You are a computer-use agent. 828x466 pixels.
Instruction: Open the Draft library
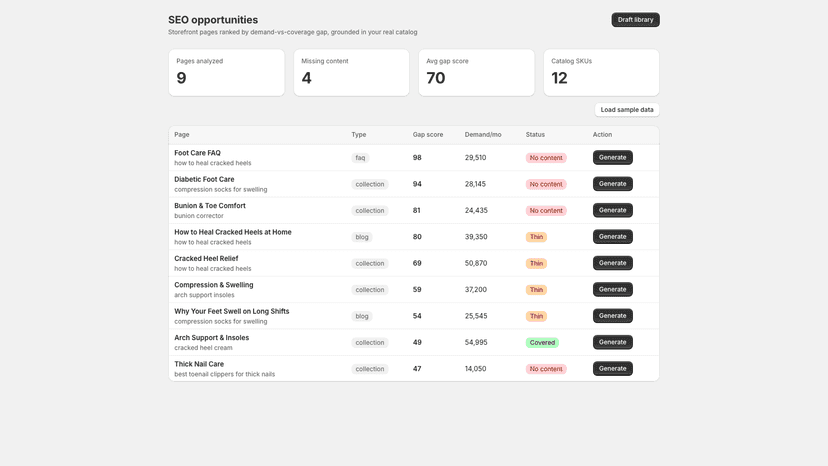[x=635, y=20]
